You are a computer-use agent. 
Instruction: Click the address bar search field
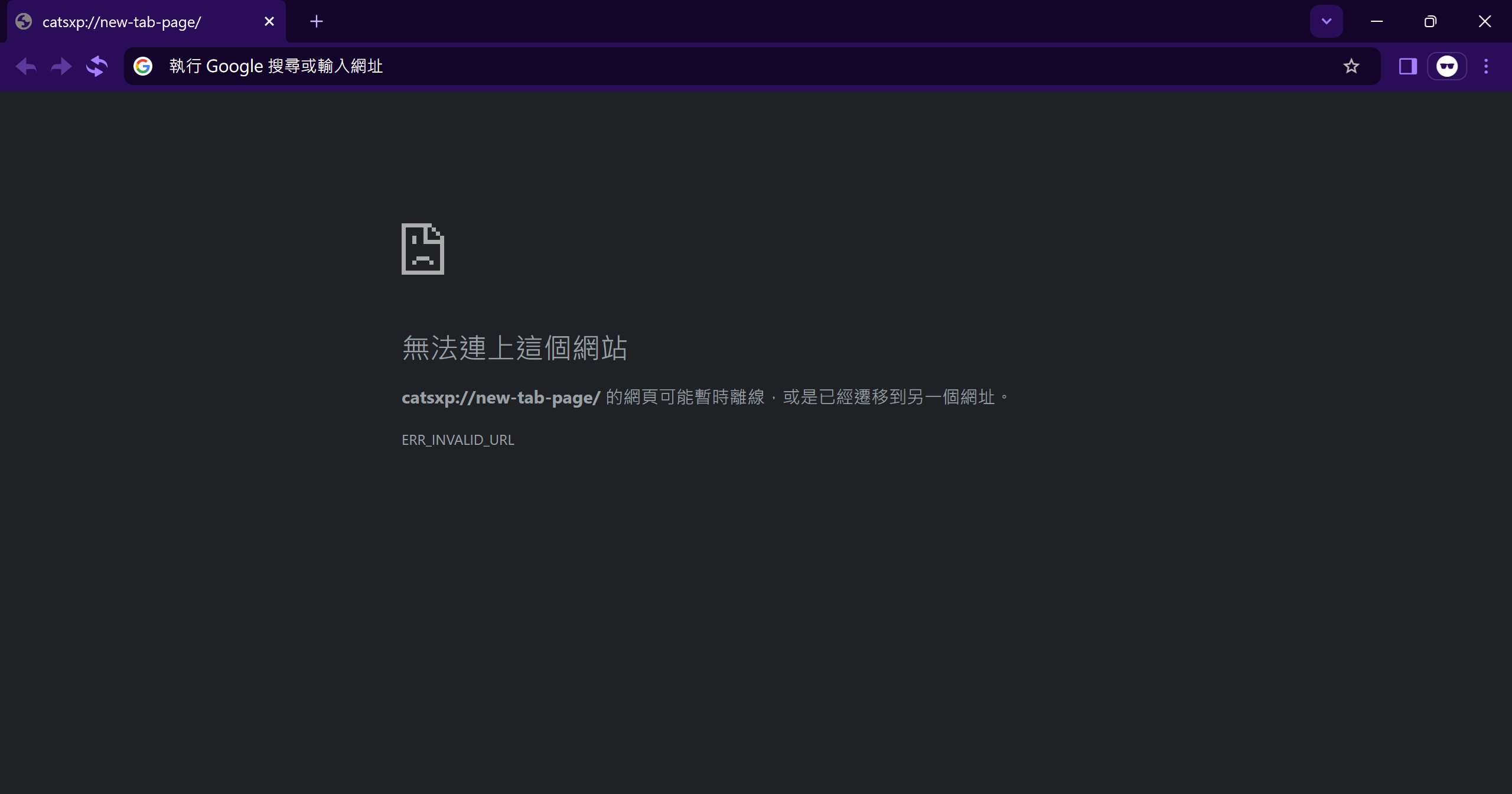(752, 66)
